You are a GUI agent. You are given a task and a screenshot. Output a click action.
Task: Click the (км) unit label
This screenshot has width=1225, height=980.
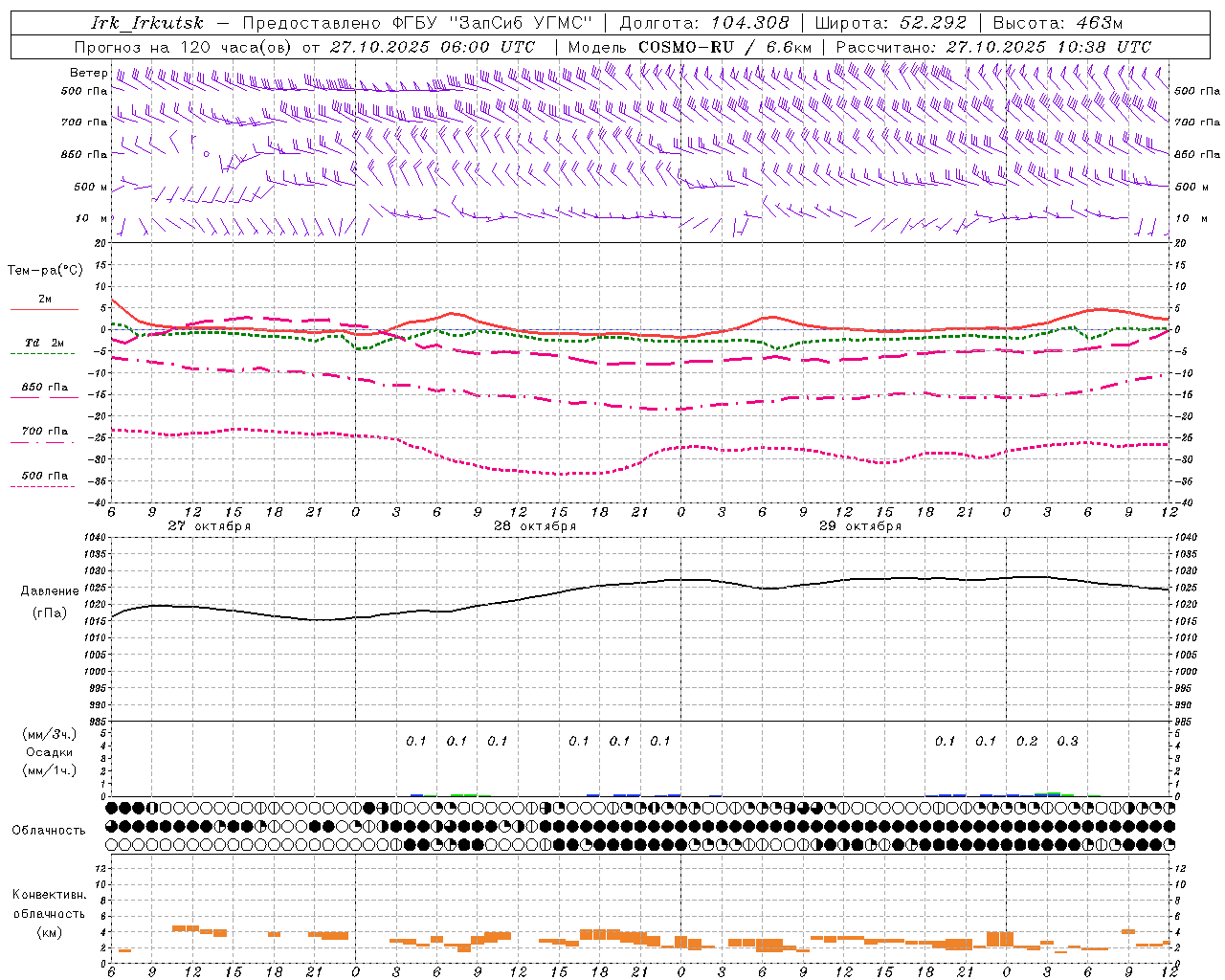coord(50,932)
